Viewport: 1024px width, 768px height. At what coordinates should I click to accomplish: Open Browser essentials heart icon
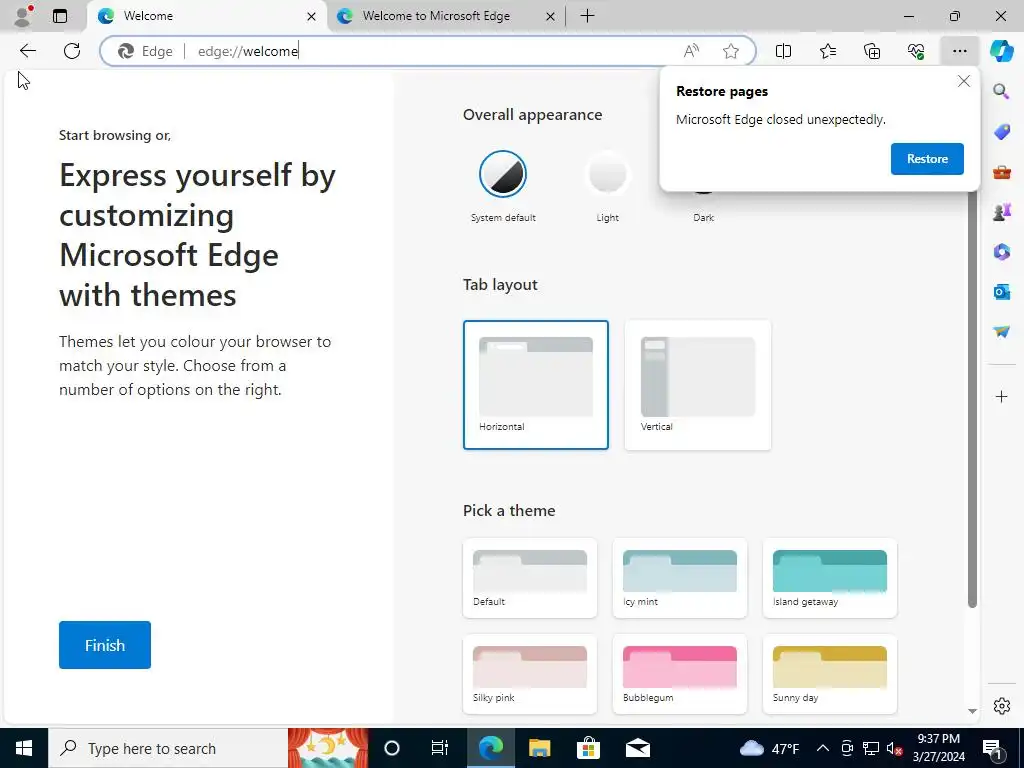click(916, 51)
